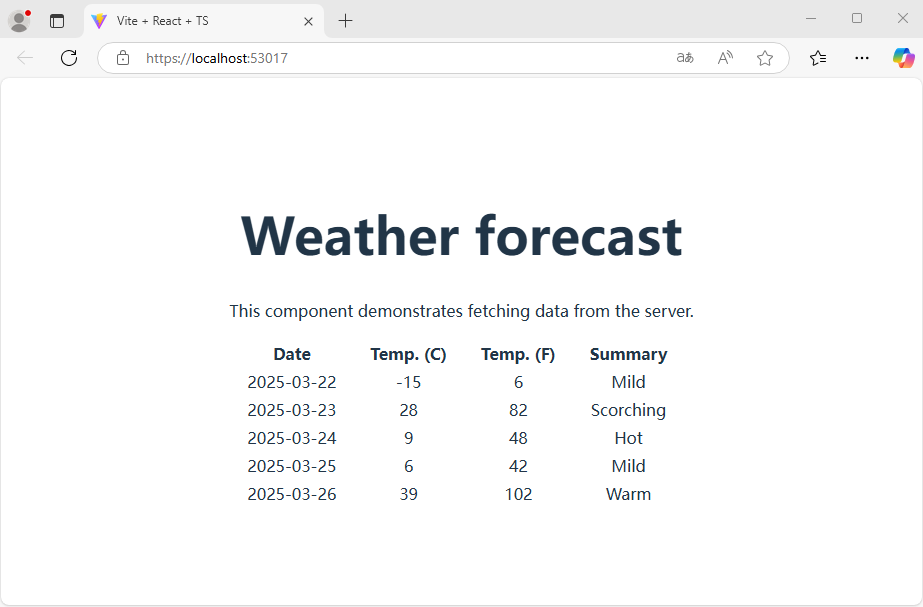This screenshot has width=923, height=607.
Task: Open a new tab with plus button
Action: 346,21
